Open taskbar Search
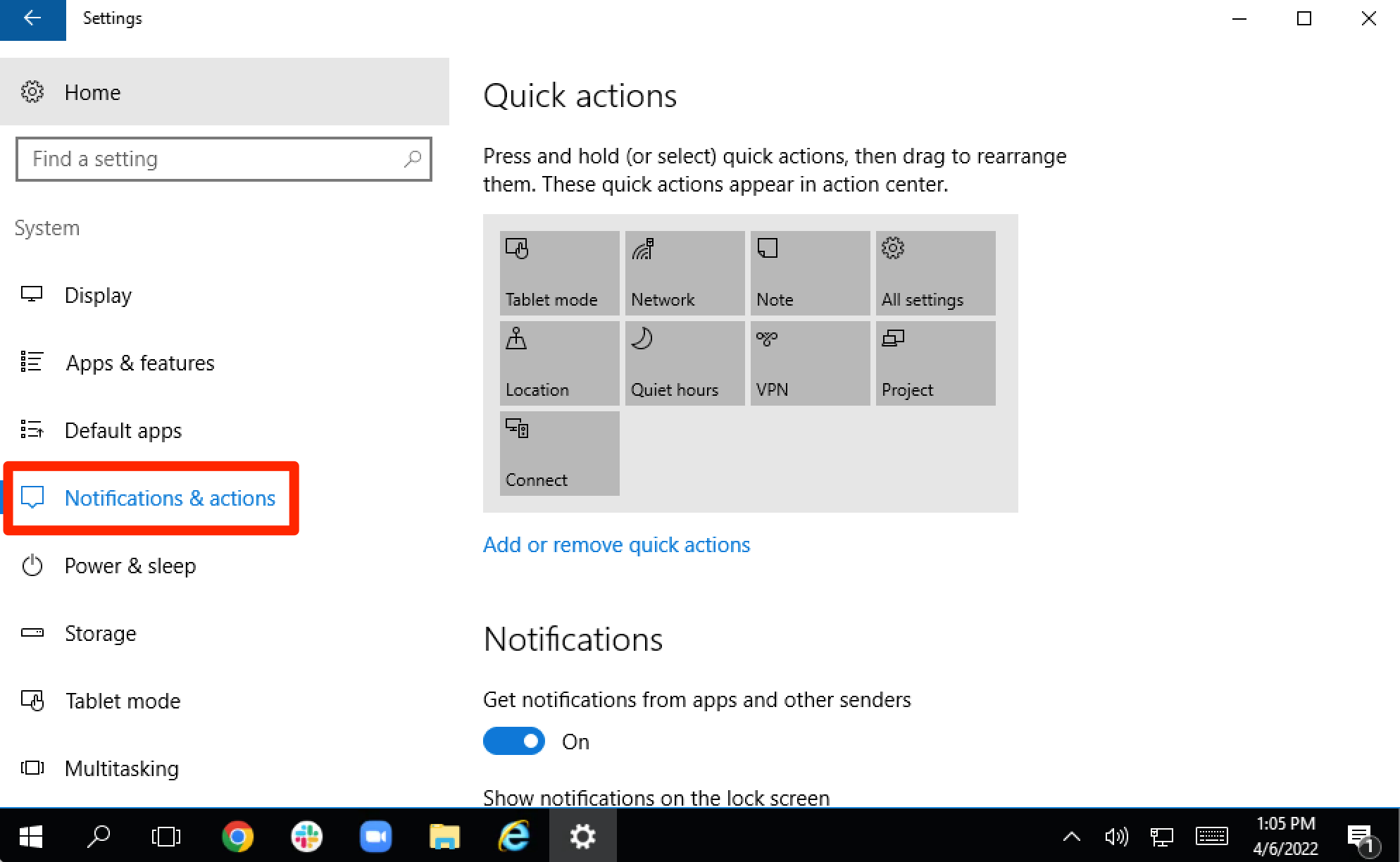1400x862 pixels. click(x=99, y=836)
